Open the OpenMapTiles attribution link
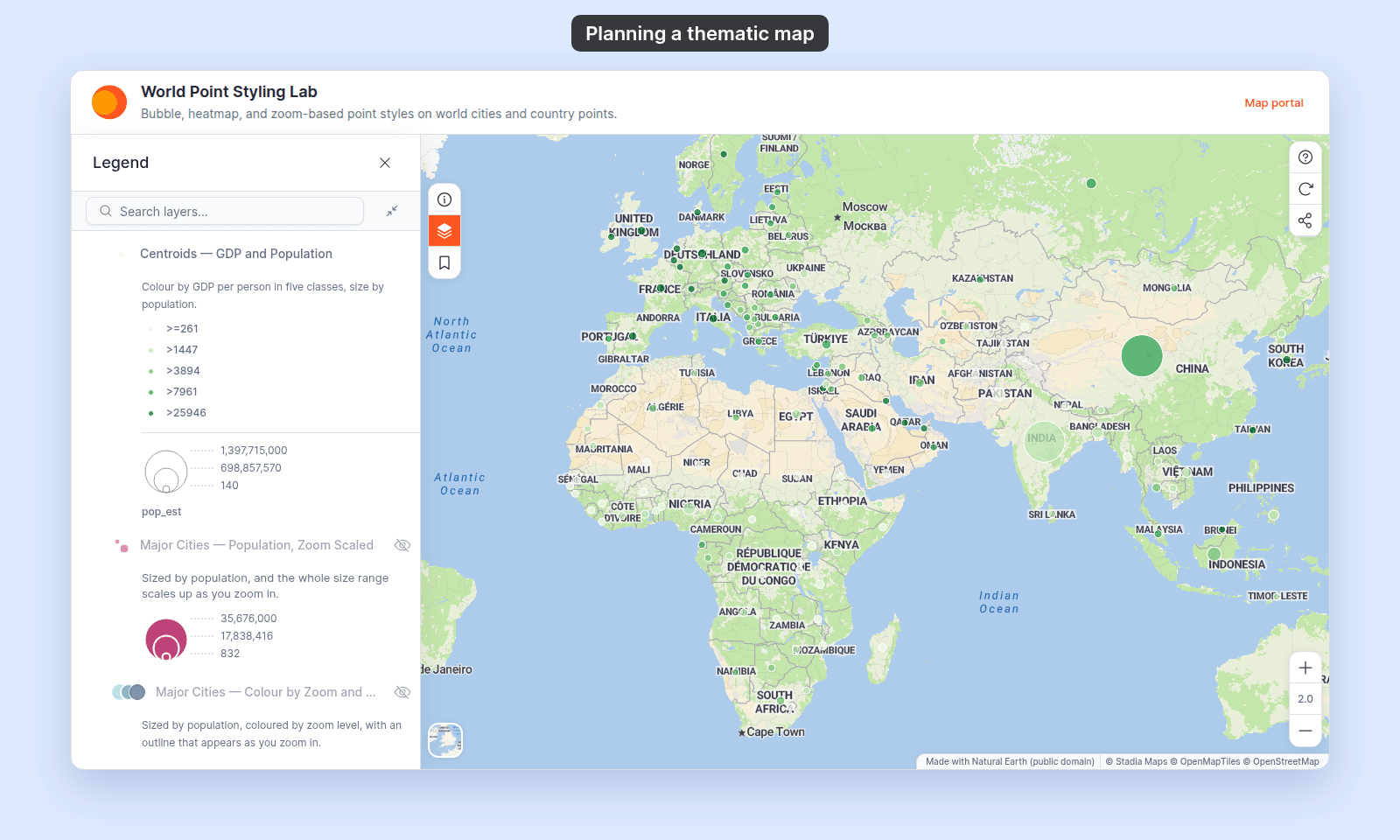This screenshot has width=1400, height=840. (x=1205, y=761)
